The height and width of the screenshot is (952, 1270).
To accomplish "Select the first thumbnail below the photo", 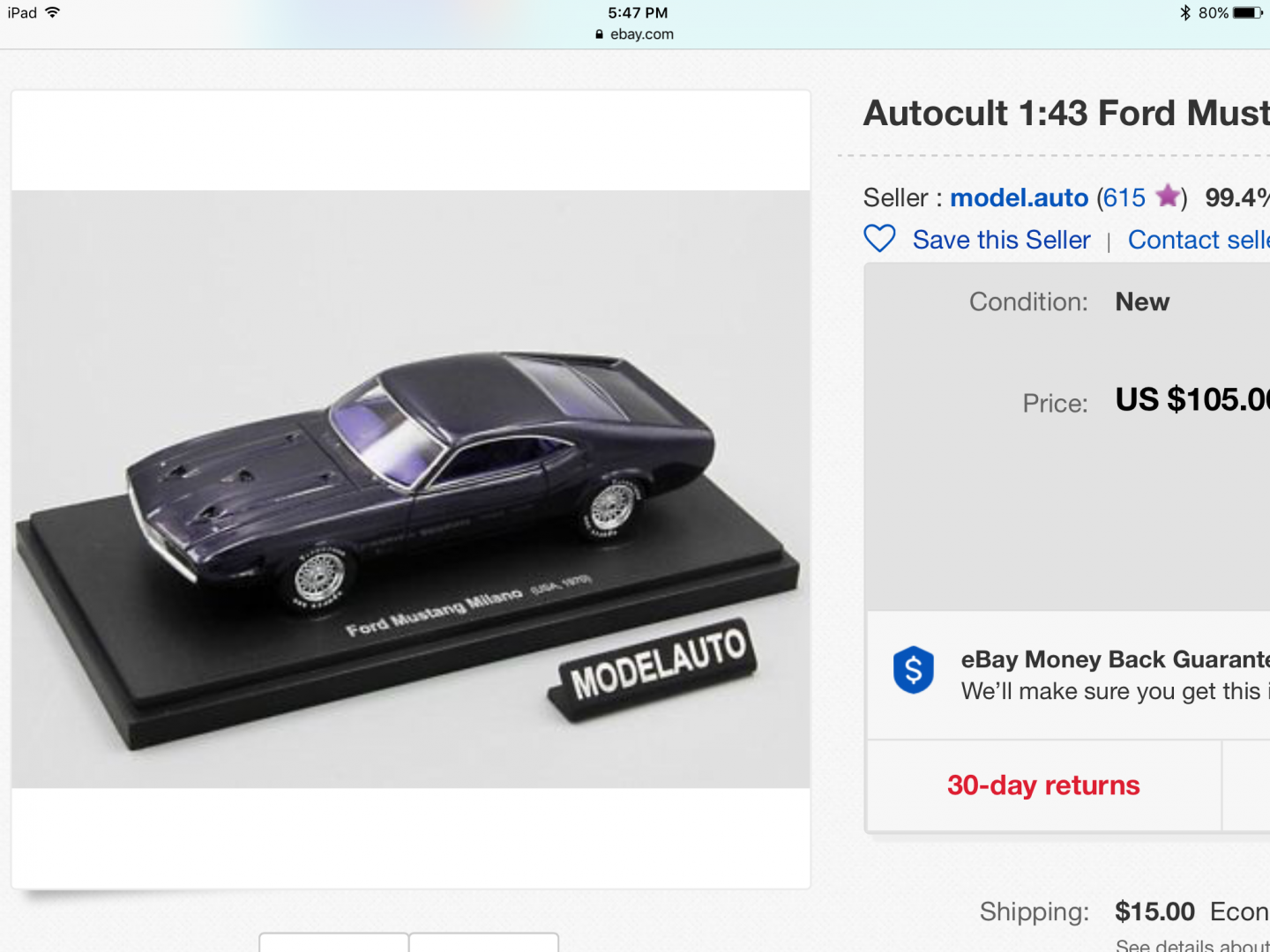I will coord(333,941).
